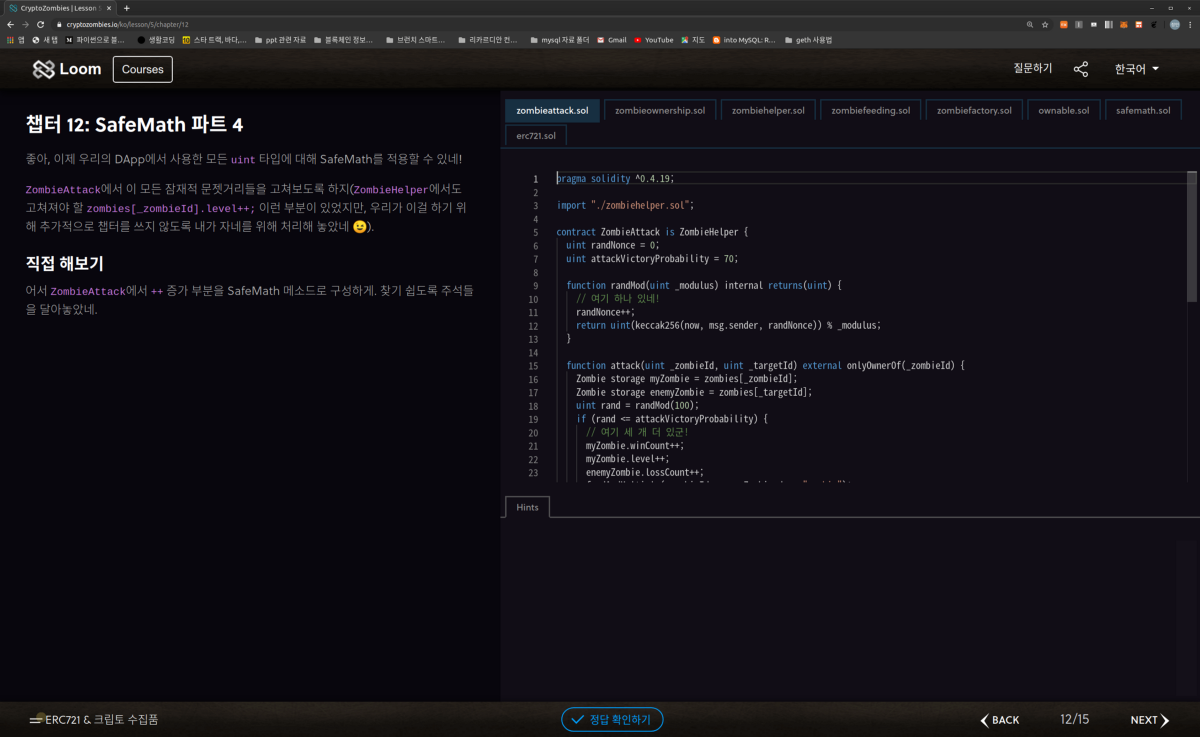Open the browser profile avatar
The height and width of the screenshot is (737, 1200).
1175,24
